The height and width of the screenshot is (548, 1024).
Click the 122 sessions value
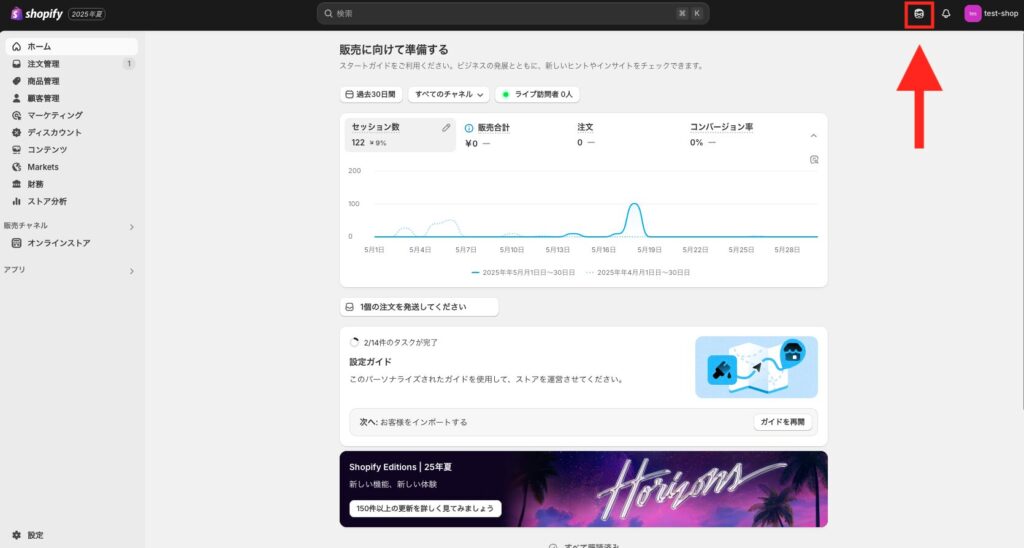358,142
